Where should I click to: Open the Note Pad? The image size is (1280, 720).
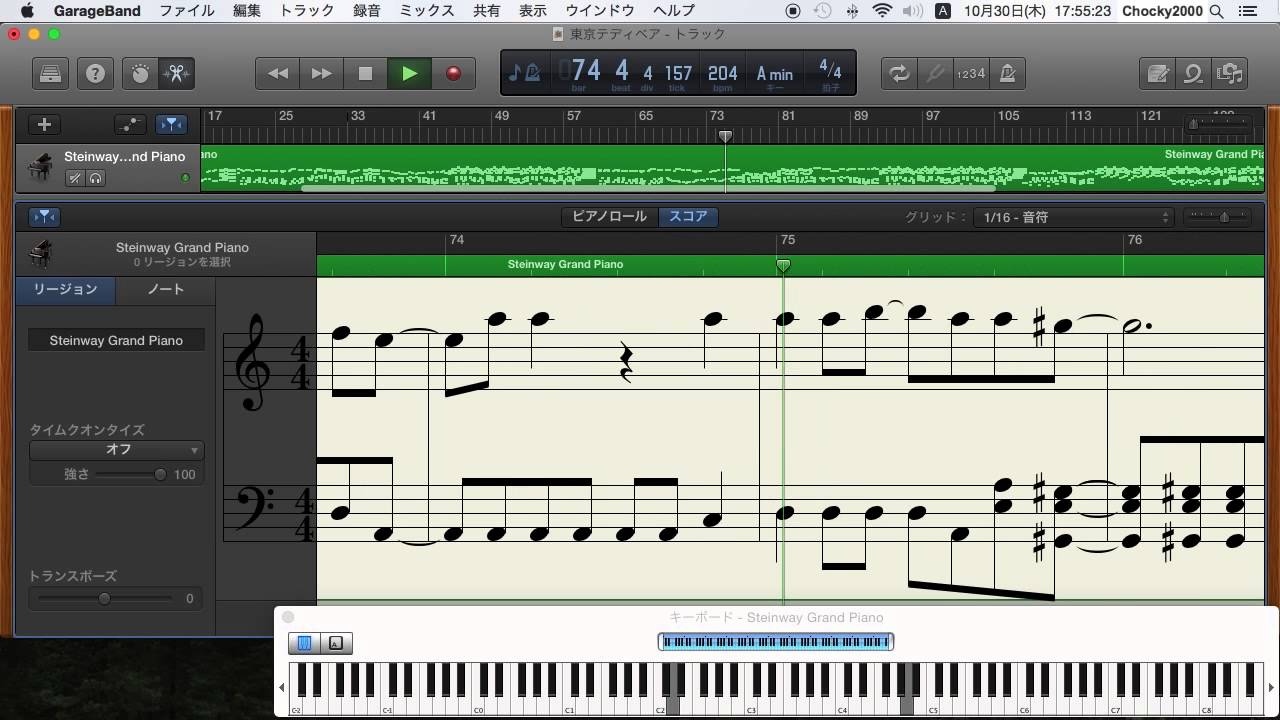(1158, 74)
